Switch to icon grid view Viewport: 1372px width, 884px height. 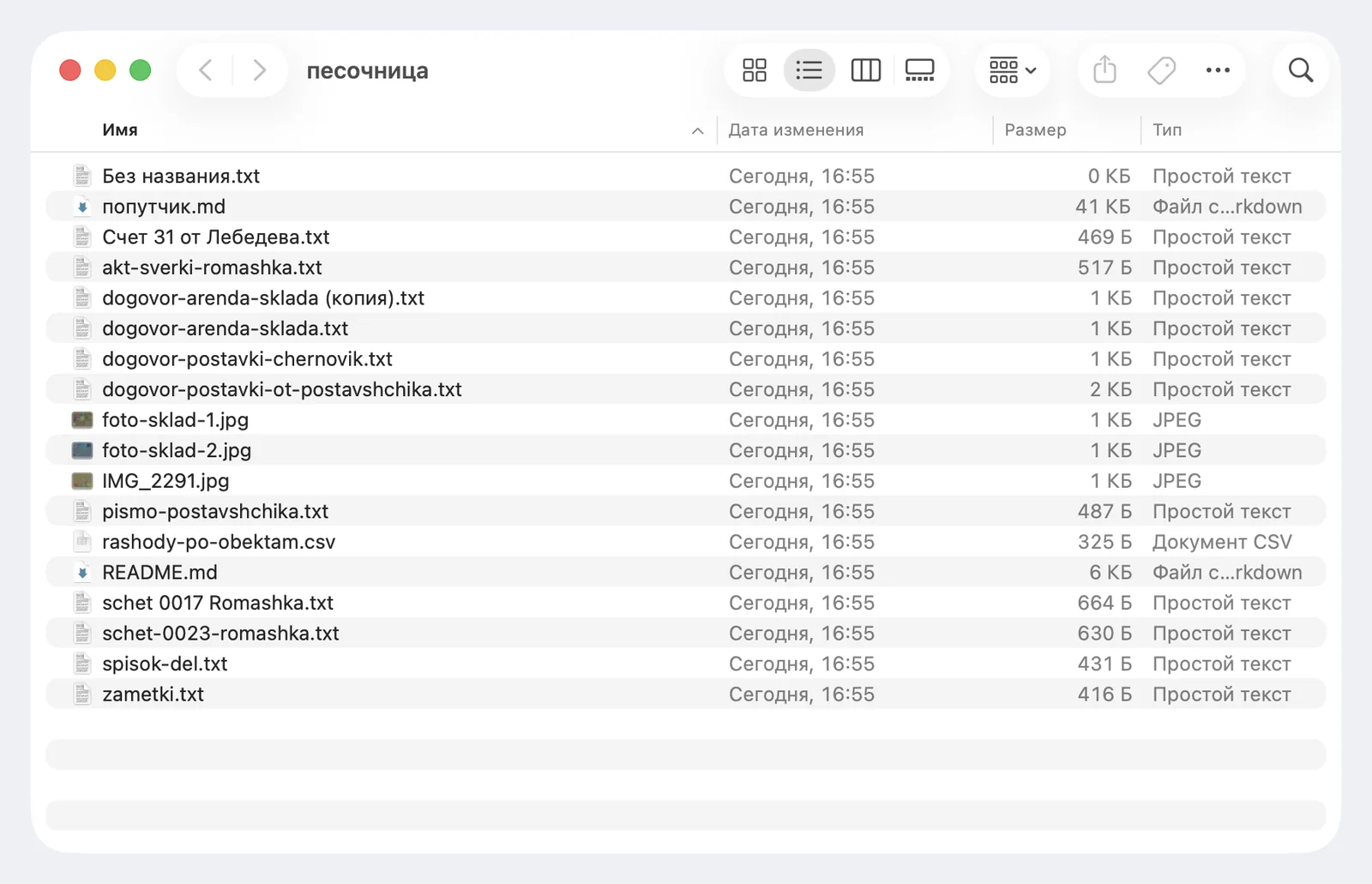[755, 70]
